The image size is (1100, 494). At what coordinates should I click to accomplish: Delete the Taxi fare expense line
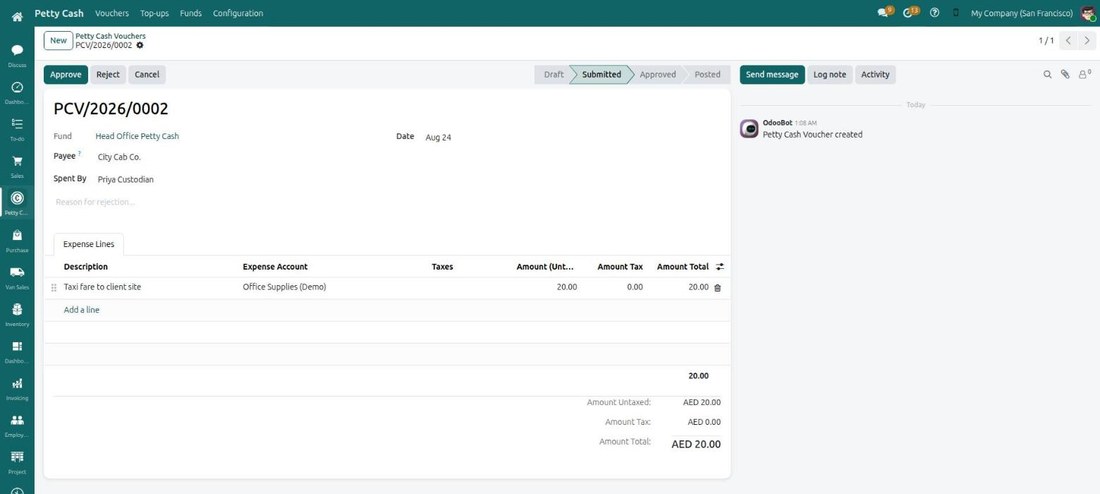718,288
